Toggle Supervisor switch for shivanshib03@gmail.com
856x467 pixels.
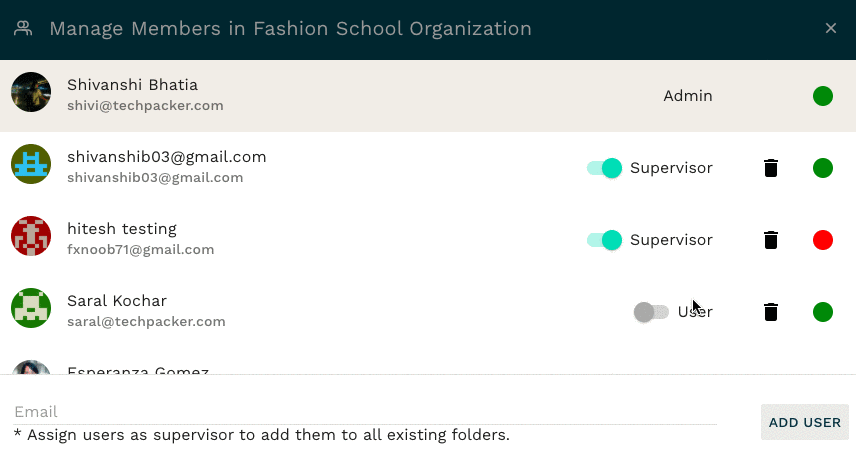[x=604, y=168]
